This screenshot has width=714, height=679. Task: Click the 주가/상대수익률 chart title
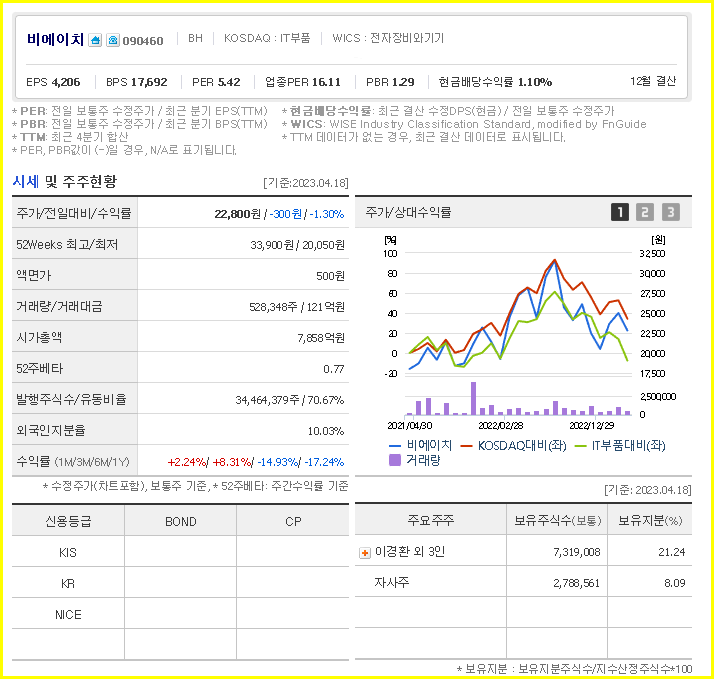[408, 212]
